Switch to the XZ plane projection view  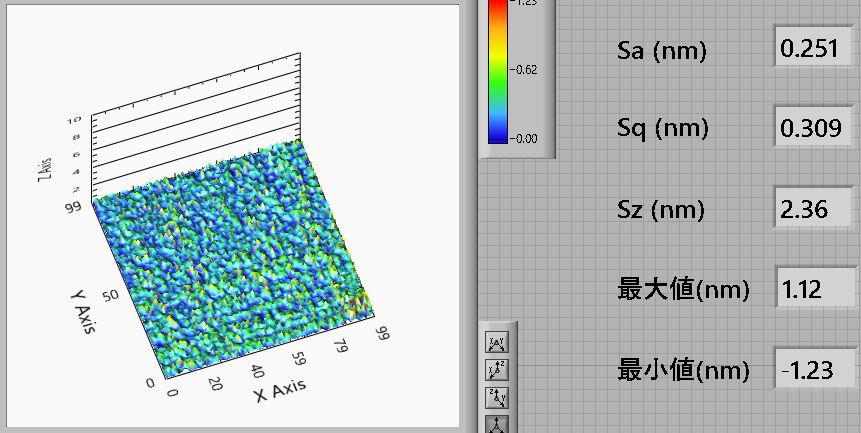(x=495, y=370)
